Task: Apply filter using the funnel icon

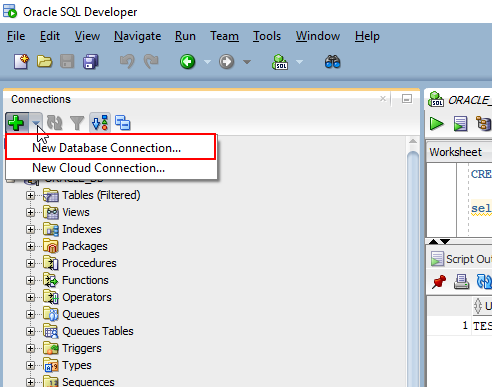Action: click(77, 123)
